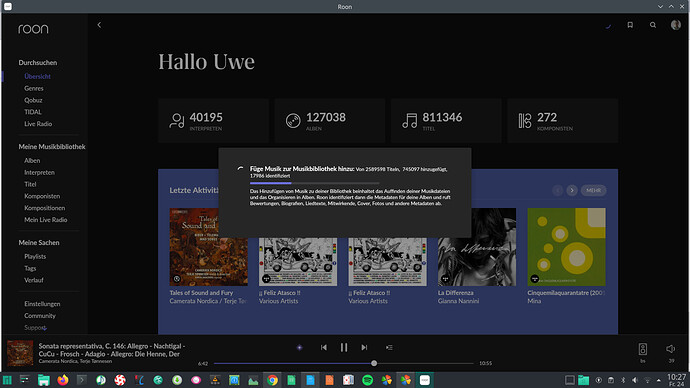Open Komponisten in the sidebar

coord(42,196)
